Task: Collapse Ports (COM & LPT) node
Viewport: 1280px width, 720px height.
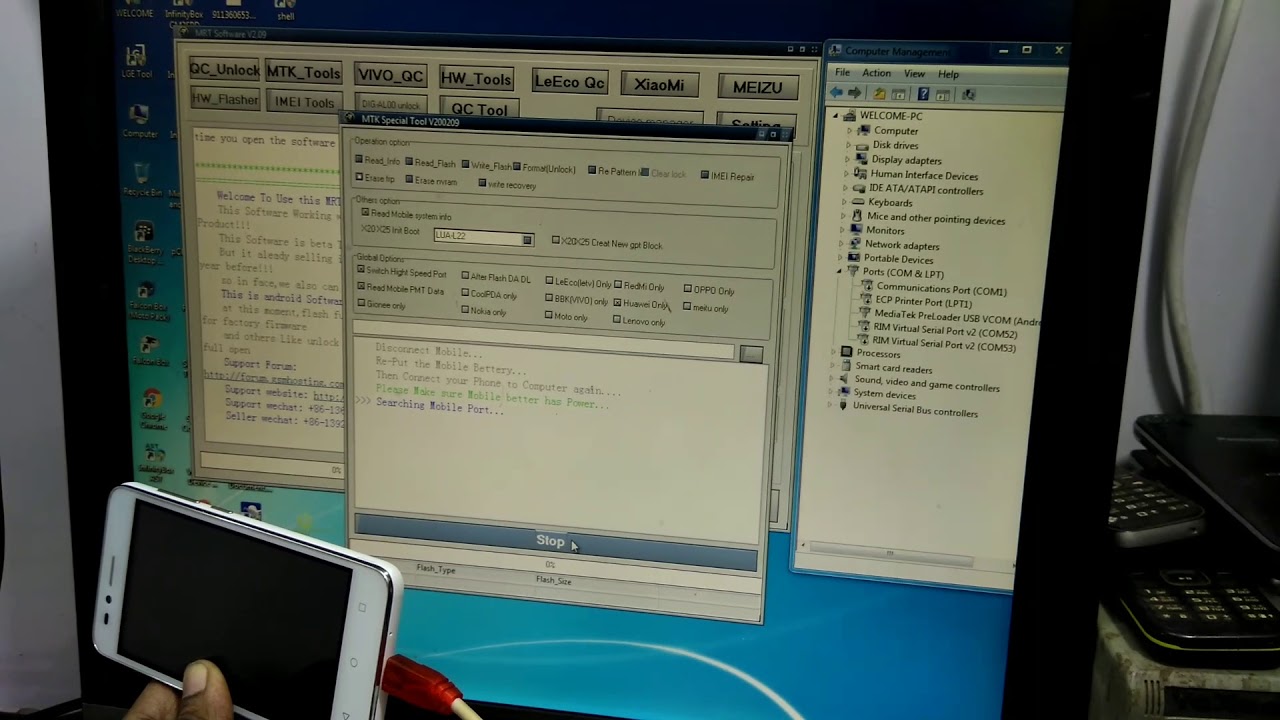Action: (840, 272)
